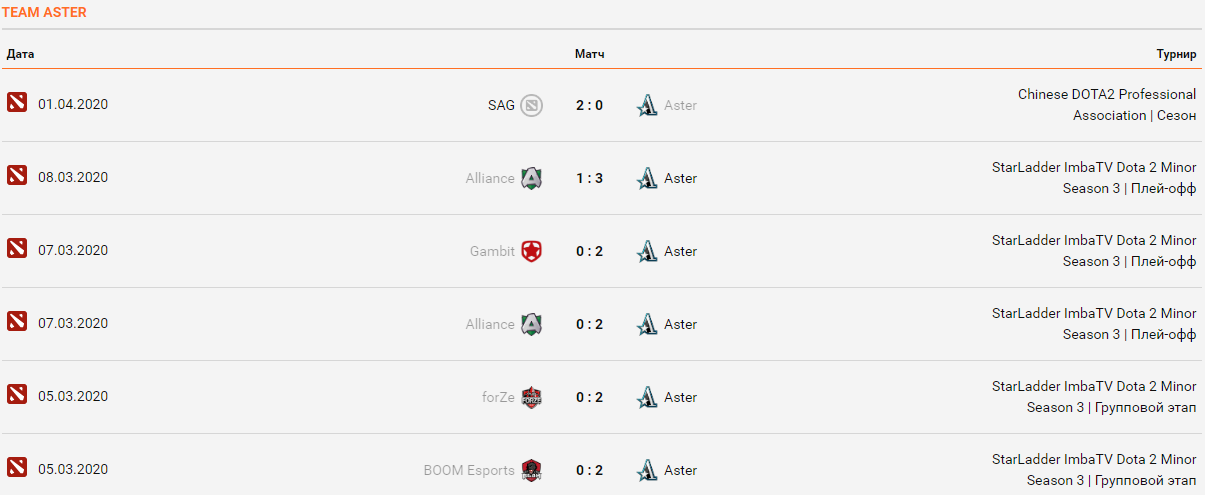Screen dimensions: 1205x495
Task: Click the TEAM ASTER heading
Action: click(44, 12)
